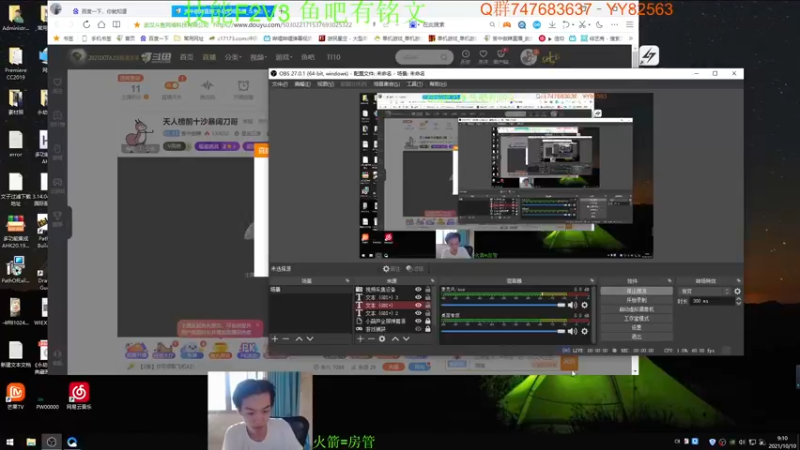Switch to the 百度一下 browser tab
800x450 pixels.
pyautogui.click(x=102, y=11)
